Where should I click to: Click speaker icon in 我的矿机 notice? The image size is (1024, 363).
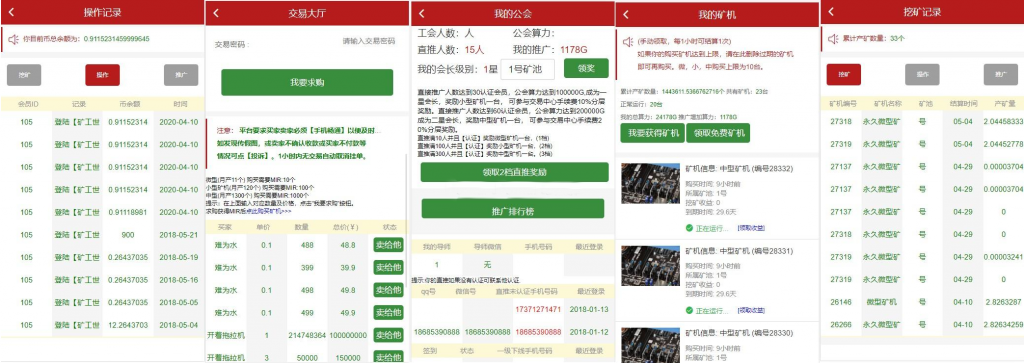click(628, 42)
